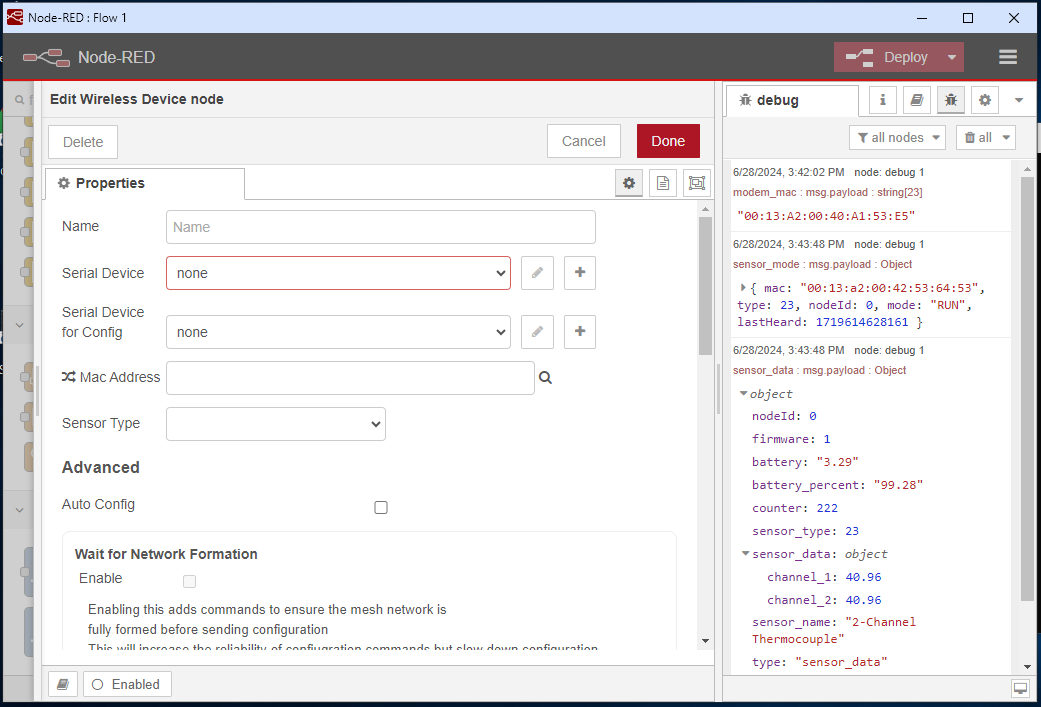Click the channel_1 value 40.96

pos(863,578)
